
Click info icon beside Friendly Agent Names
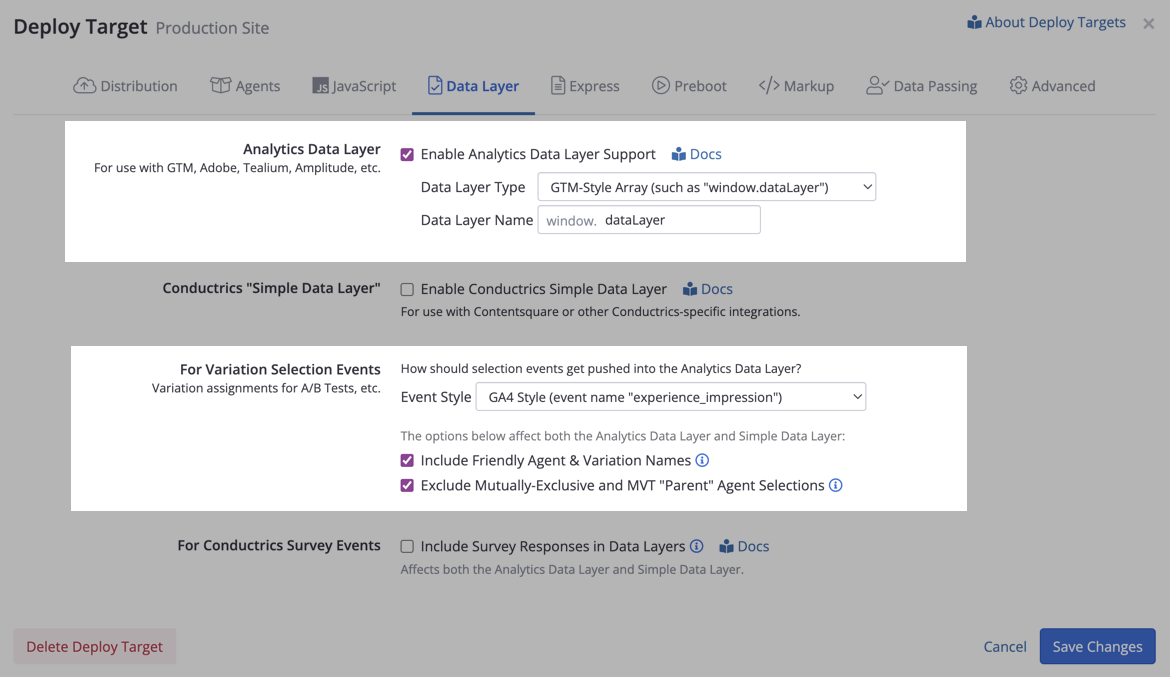pyautogui.click(x=702, y=461)
